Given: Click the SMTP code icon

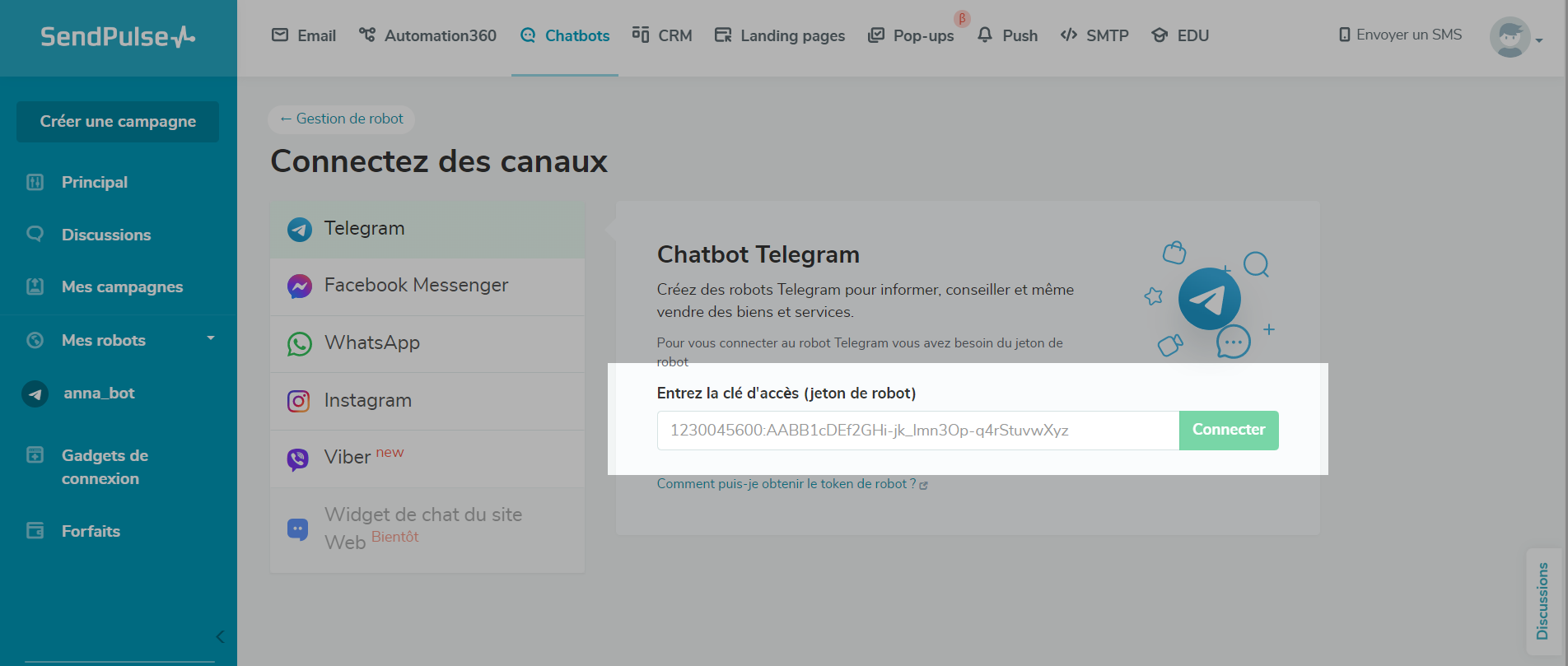Looking at the screenshot, I should [x=1069, y=35].
